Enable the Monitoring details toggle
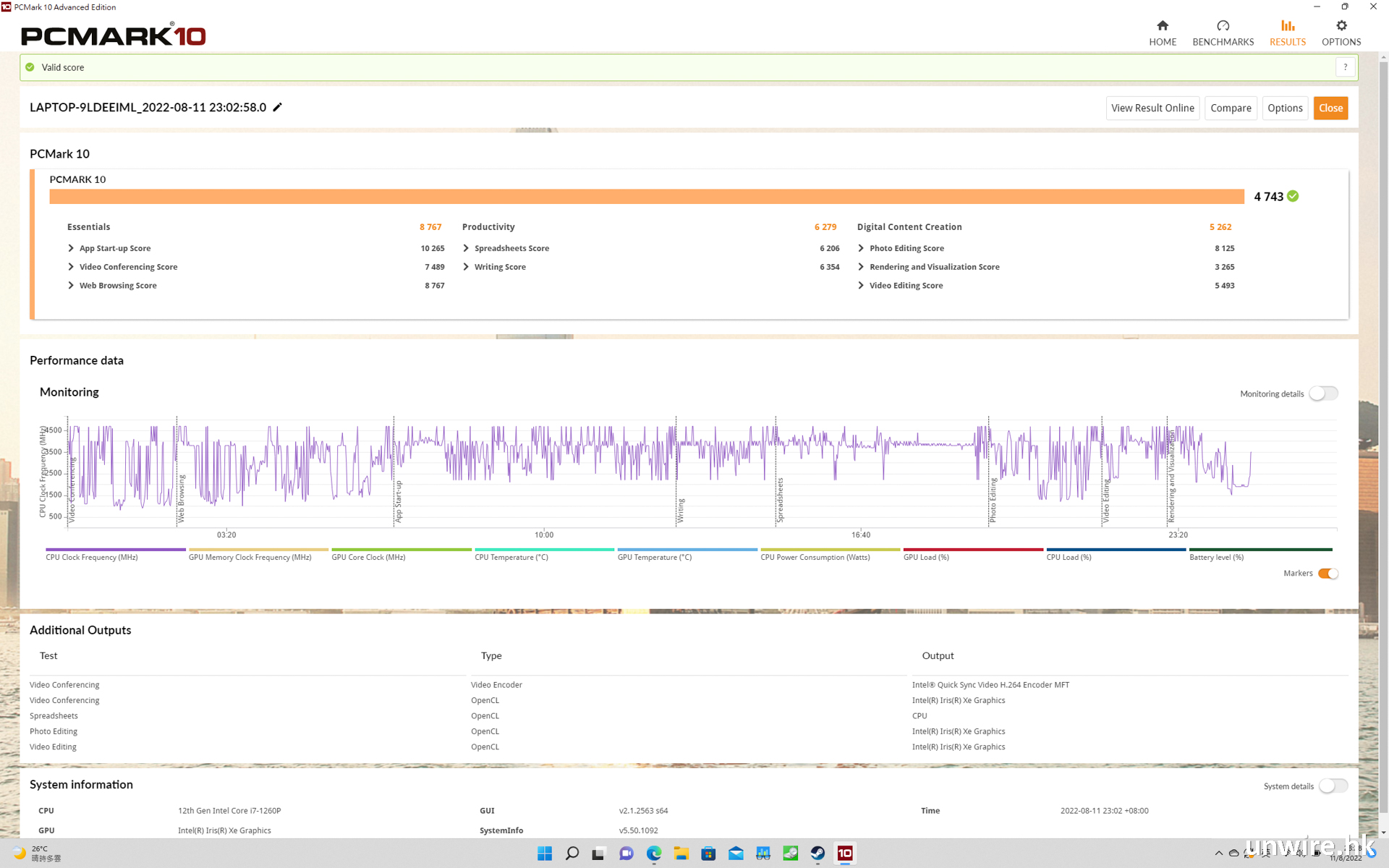Viewport: 1389px width, 868px height. click(1323, 393)
